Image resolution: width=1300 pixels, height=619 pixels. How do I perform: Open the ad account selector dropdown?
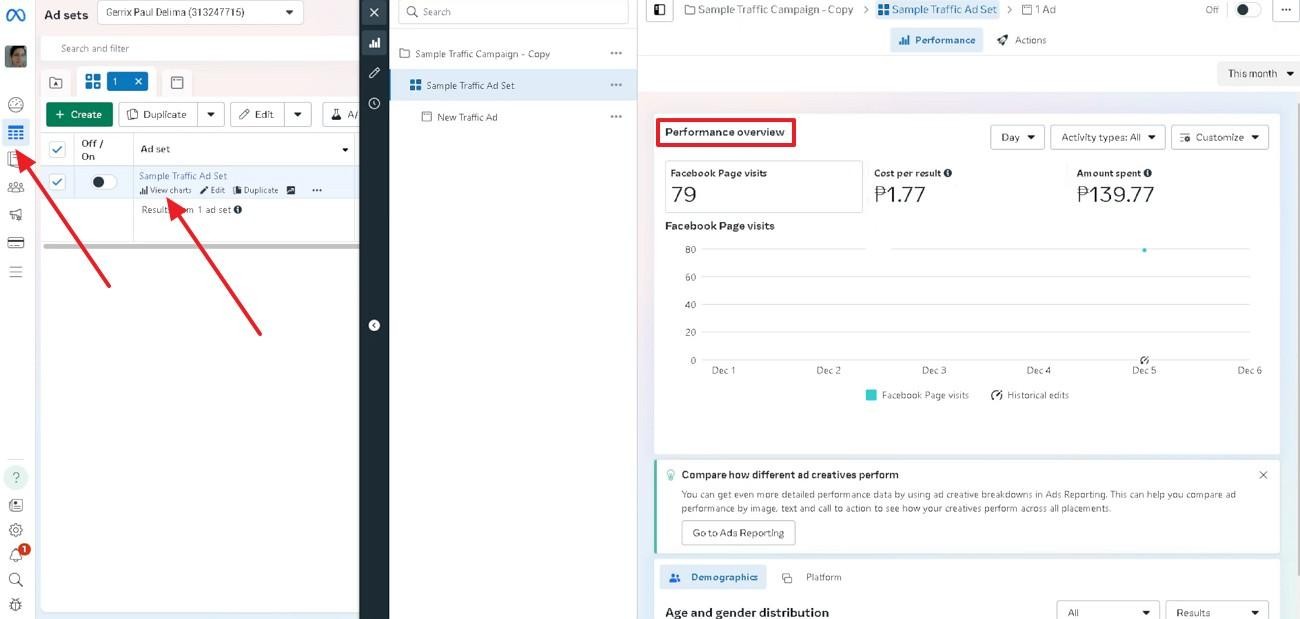click(201, 13)
